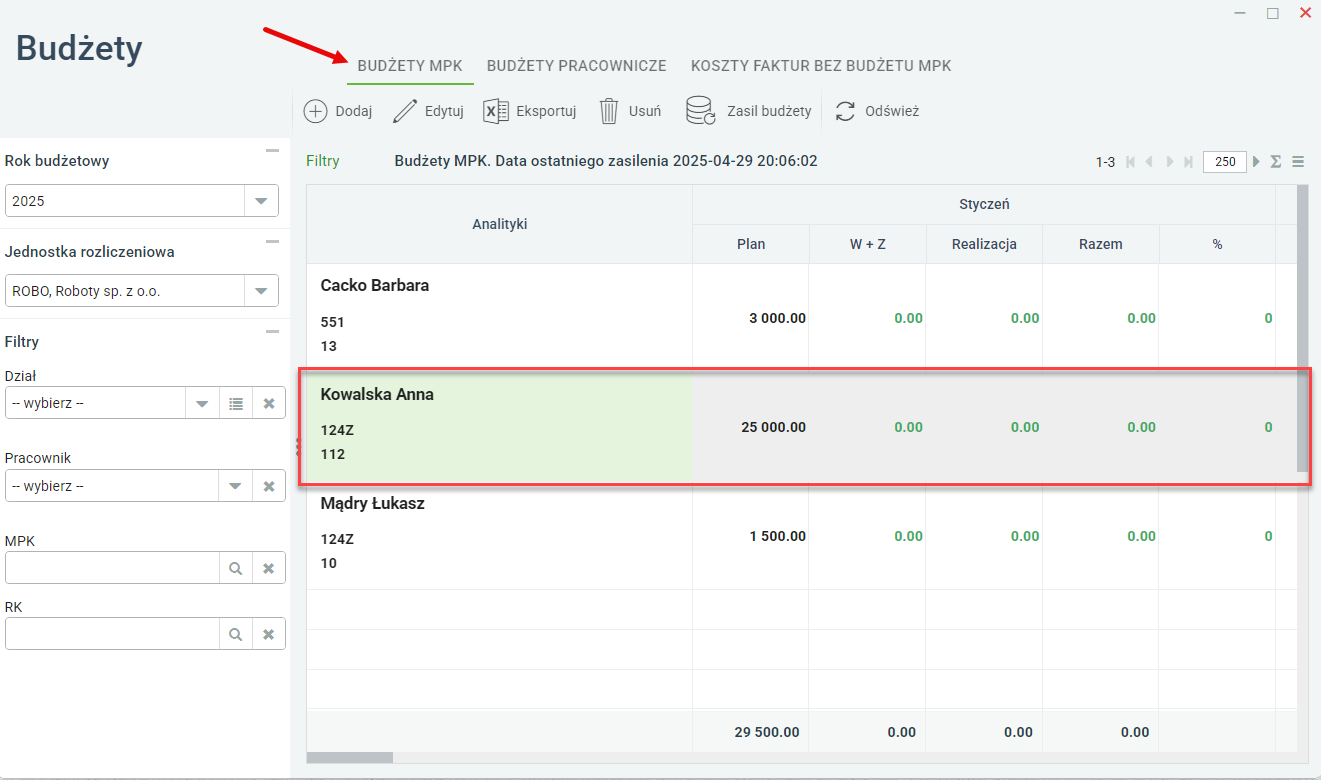Select the Kowalska Anna row

801,427
